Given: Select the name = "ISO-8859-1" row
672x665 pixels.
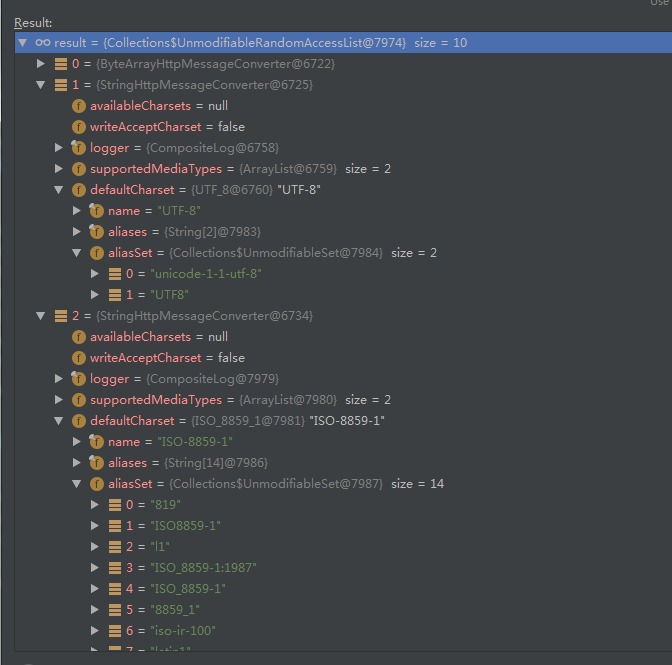Looking at the screenshot, I should point(170,442).
